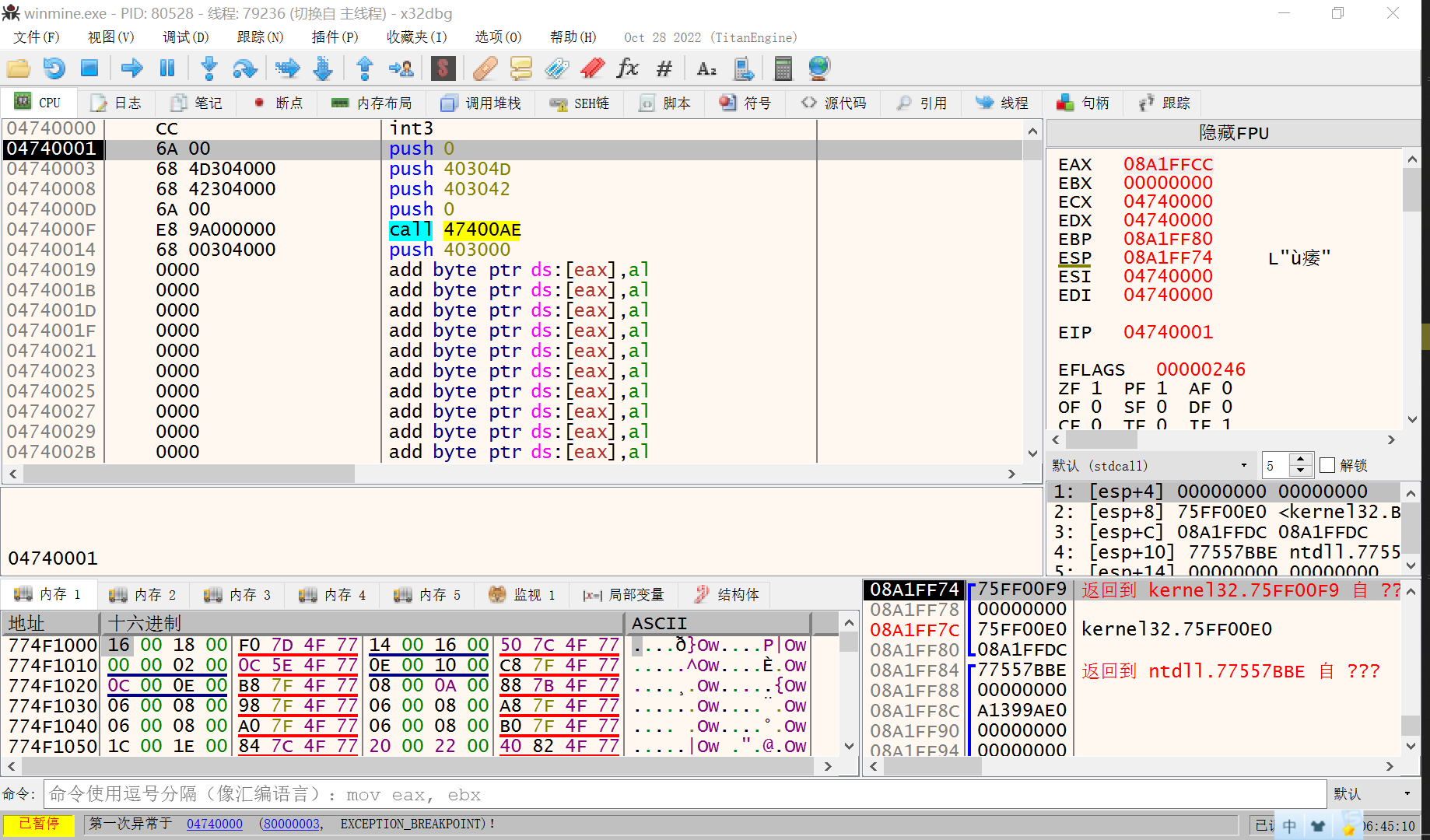Switch to the 内存布局 memory map tab
Screen dimensions: 1430x840
[372, 103]
